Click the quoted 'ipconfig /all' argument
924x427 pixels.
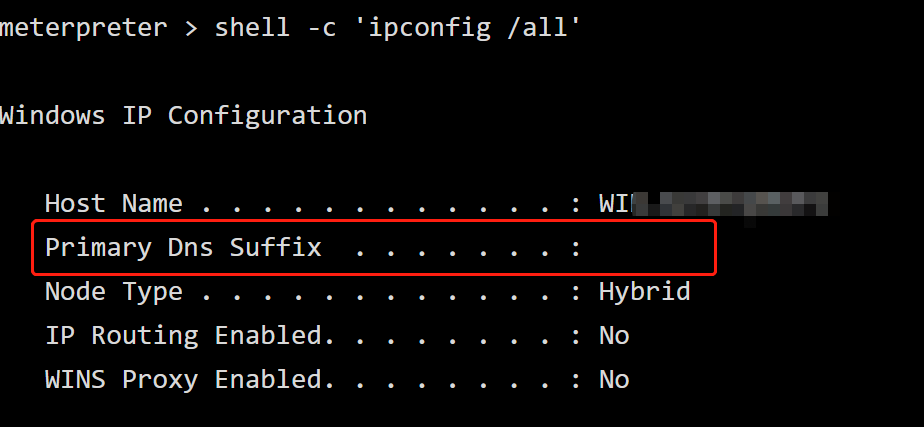tap(474, 28)
